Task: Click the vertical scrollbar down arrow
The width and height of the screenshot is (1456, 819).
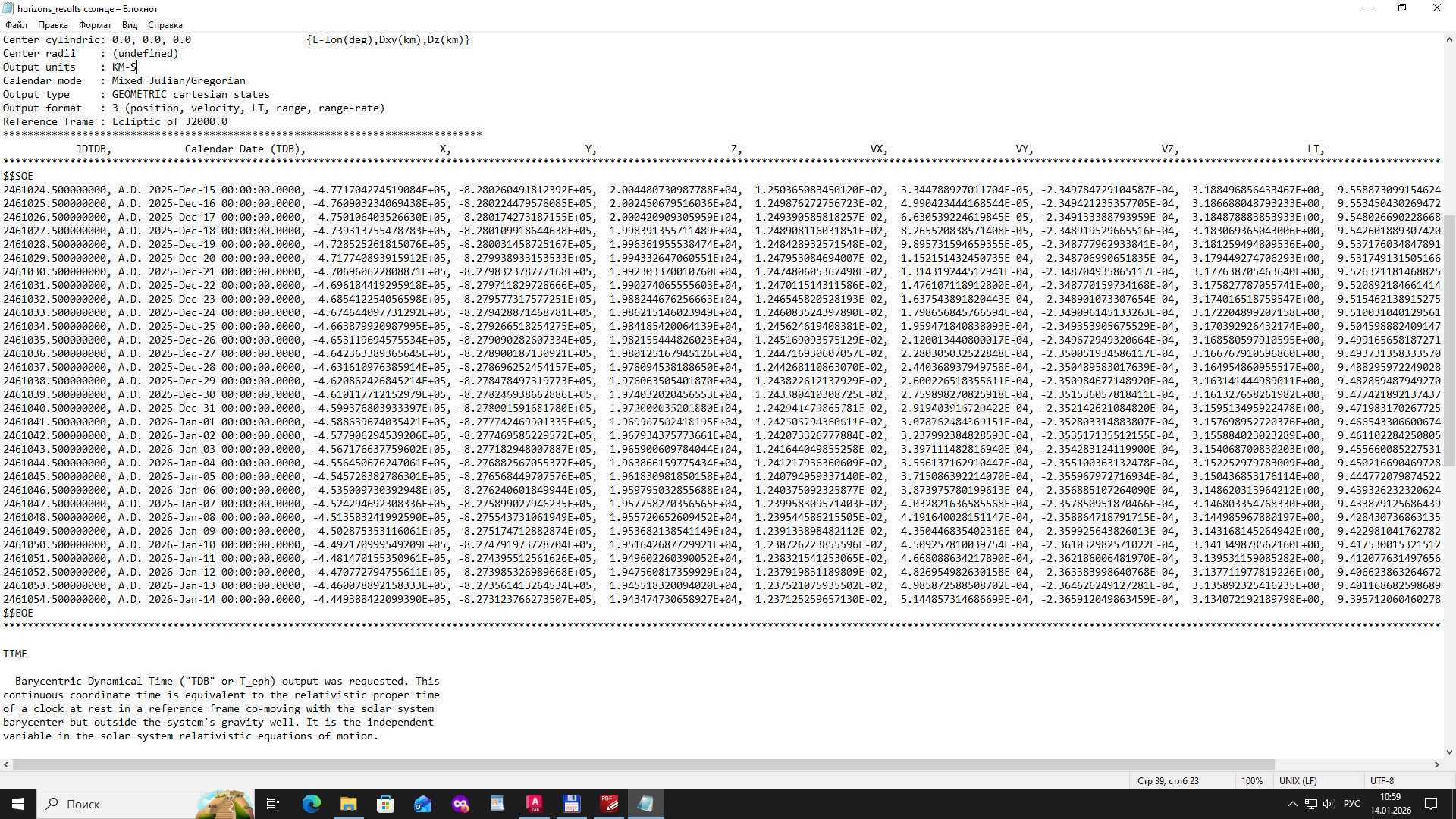Action: tap(1449, 752)
